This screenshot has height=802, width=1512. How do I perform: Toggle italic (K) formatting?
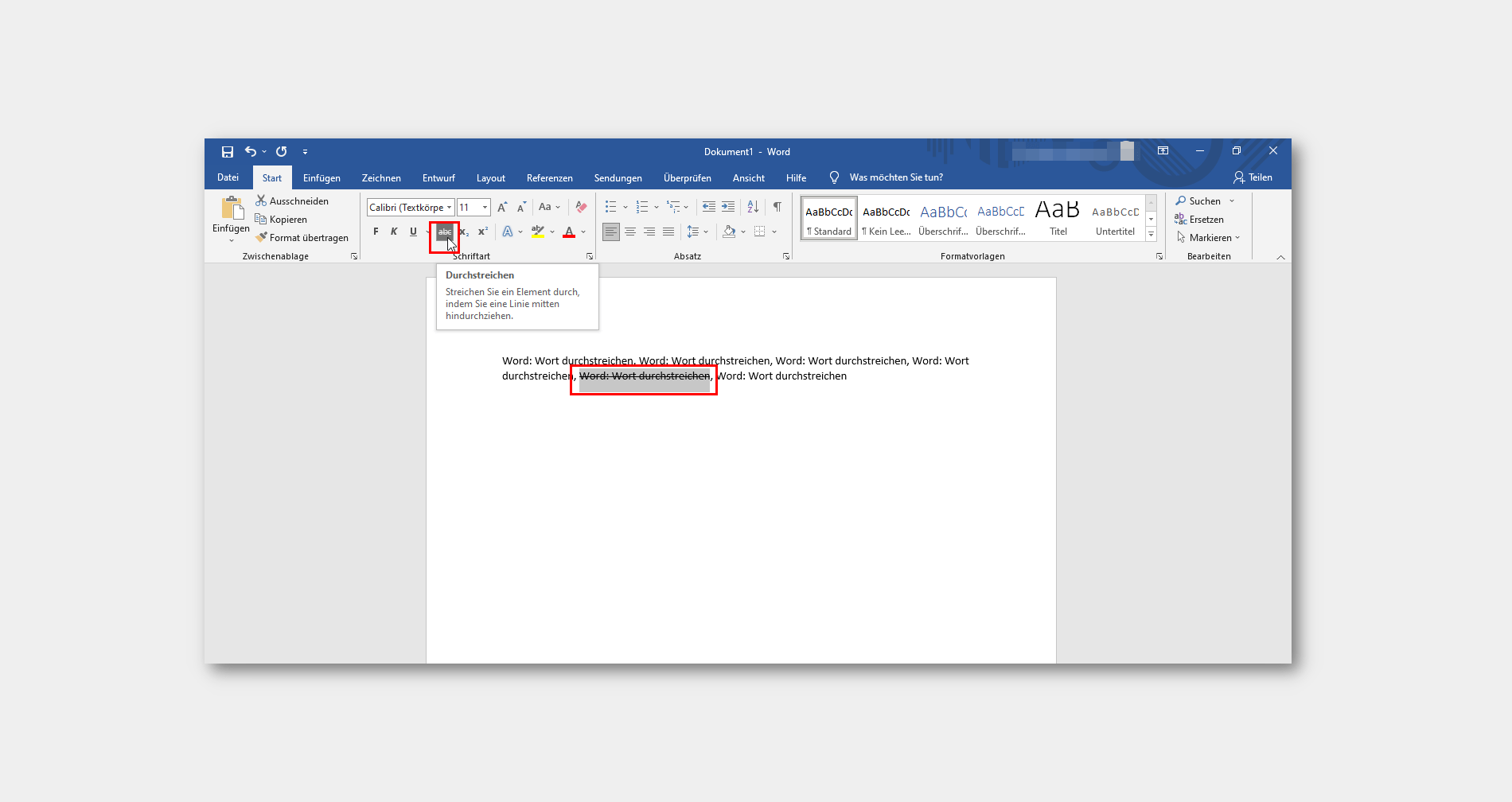pos(394,232)
